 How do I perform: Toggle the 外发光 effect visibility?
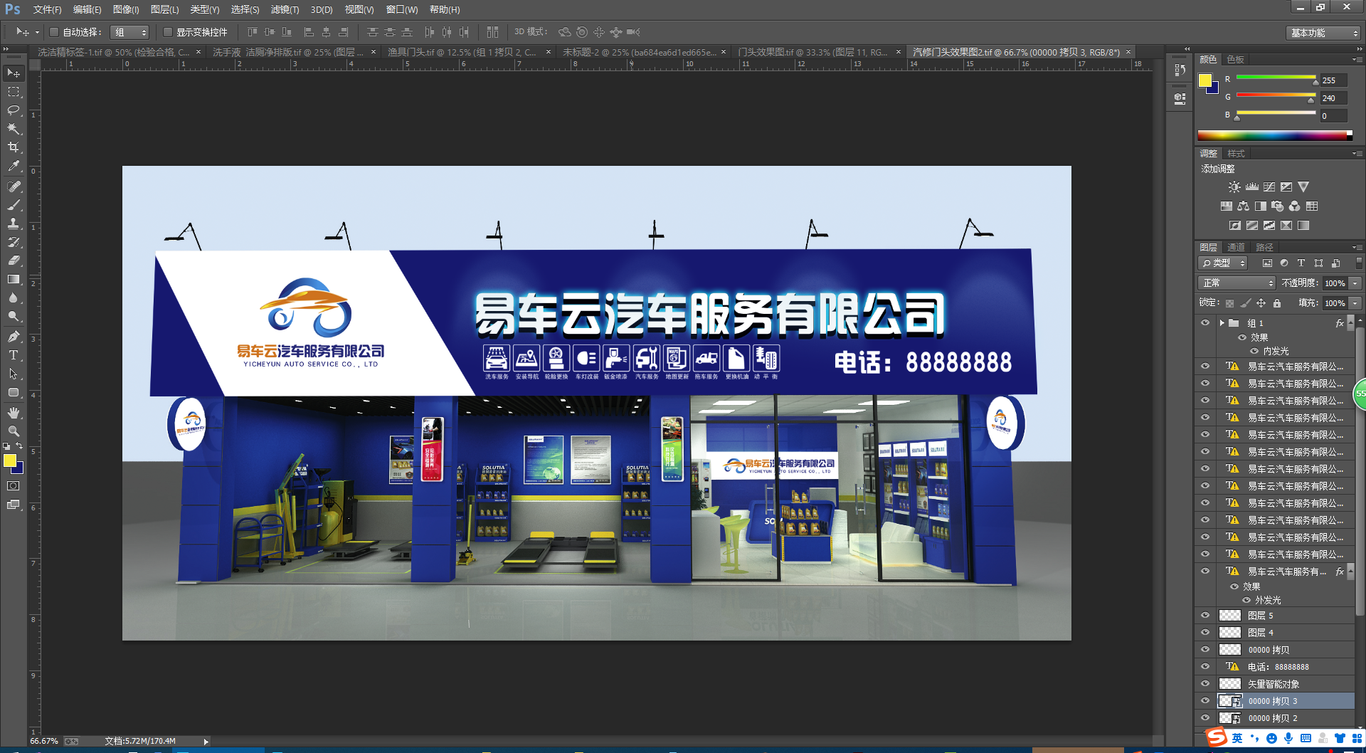click(1246, 600)
